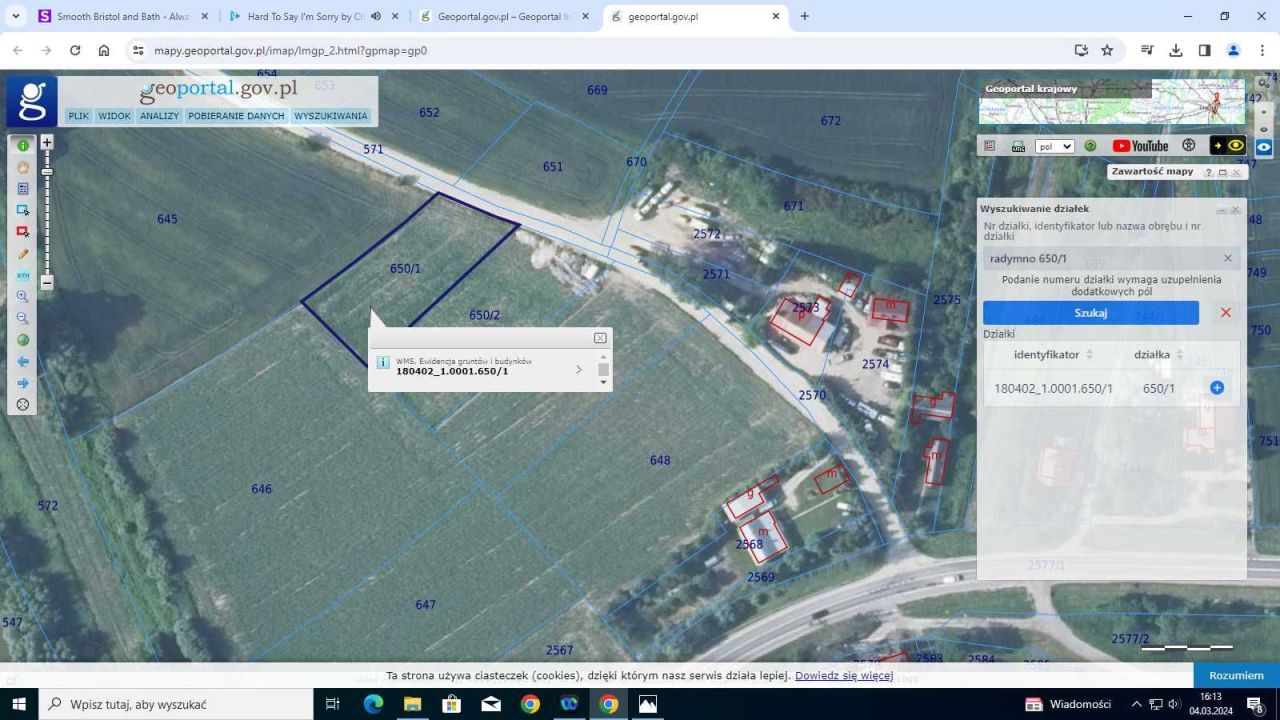Viewport: 1280px width, 720px height.
Task: Click the magnifier zoom-in tool
Action: point(22,297)
